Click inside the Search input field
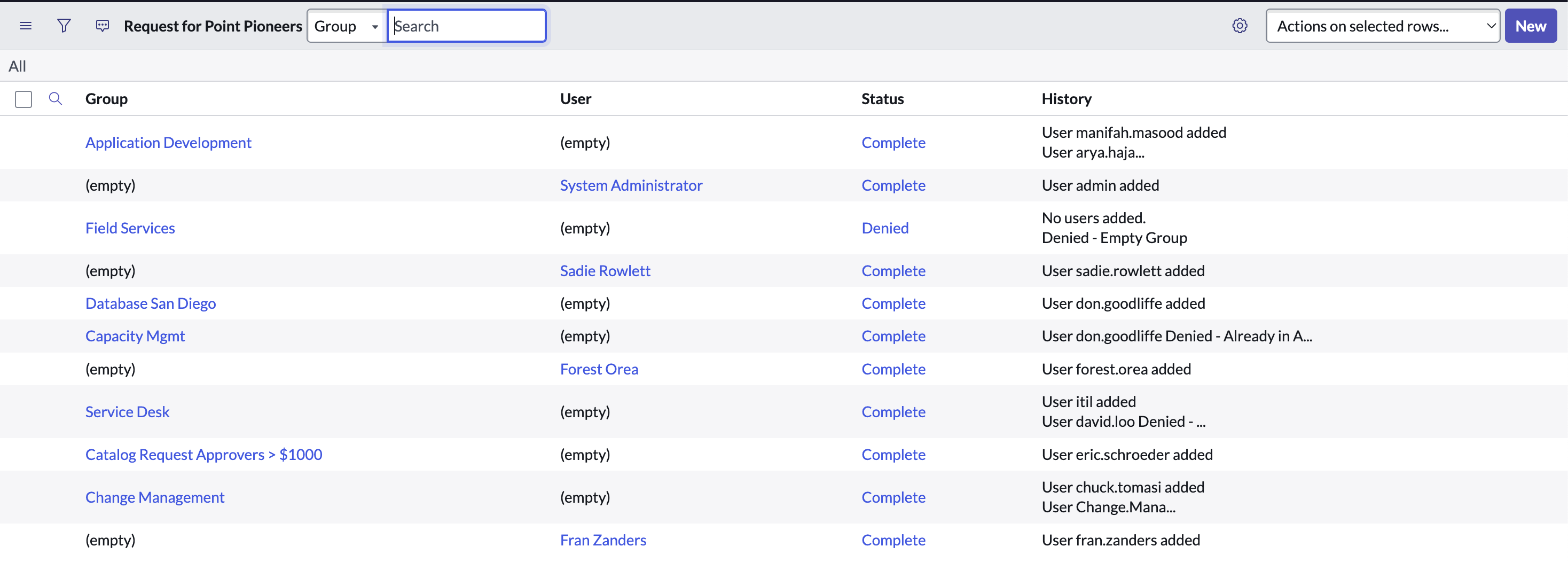This screenshot has height=562, width=1568. 467,26
